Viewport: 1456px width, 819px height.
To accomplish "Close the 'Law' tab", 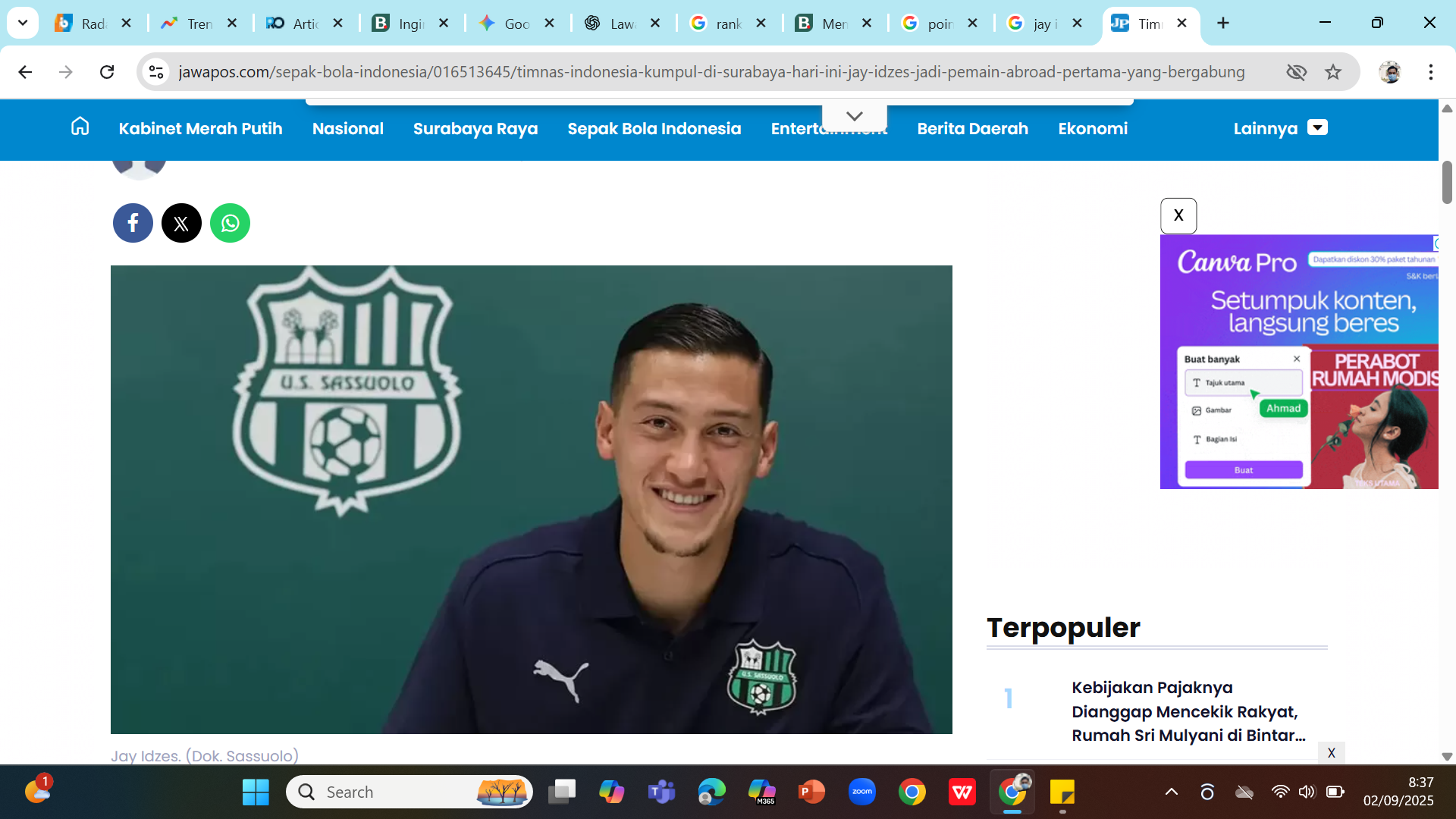I will 655,24.
